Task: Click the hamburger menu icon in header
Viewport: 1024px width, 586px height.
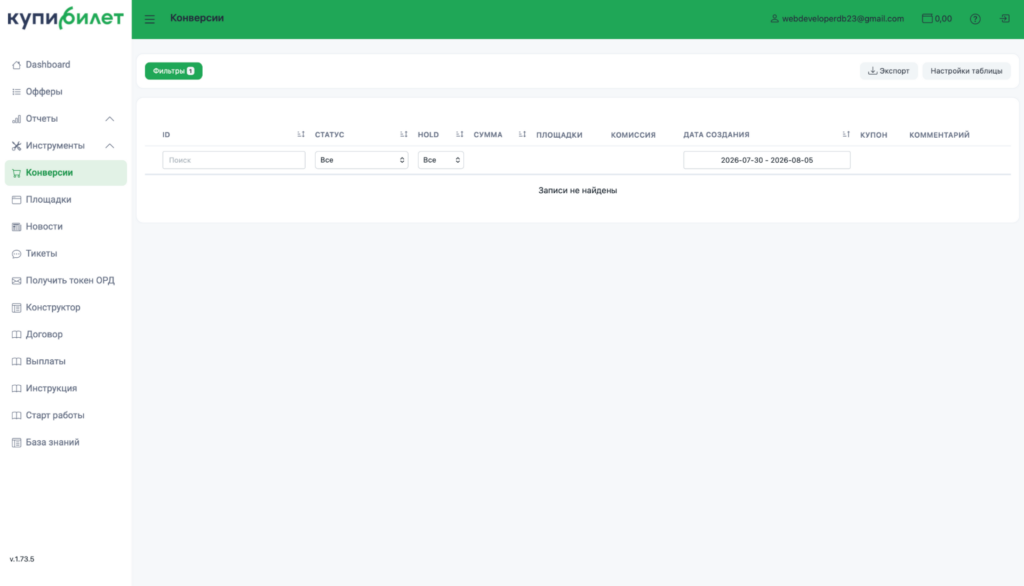Action: pyautogui.click(x=150, y=19)
